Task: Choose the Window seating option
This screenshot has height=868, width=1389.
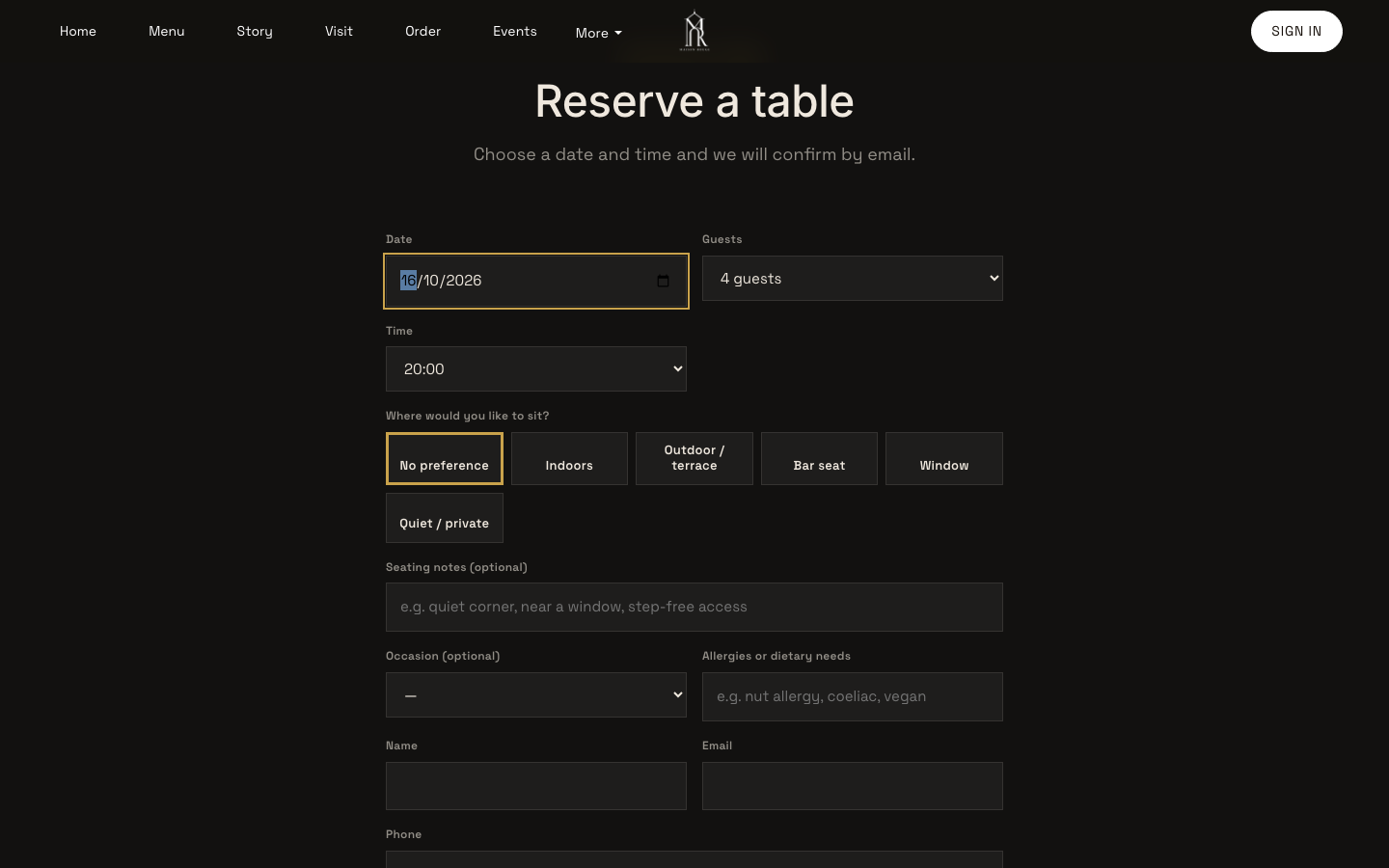Action: [x=944, y=458]
